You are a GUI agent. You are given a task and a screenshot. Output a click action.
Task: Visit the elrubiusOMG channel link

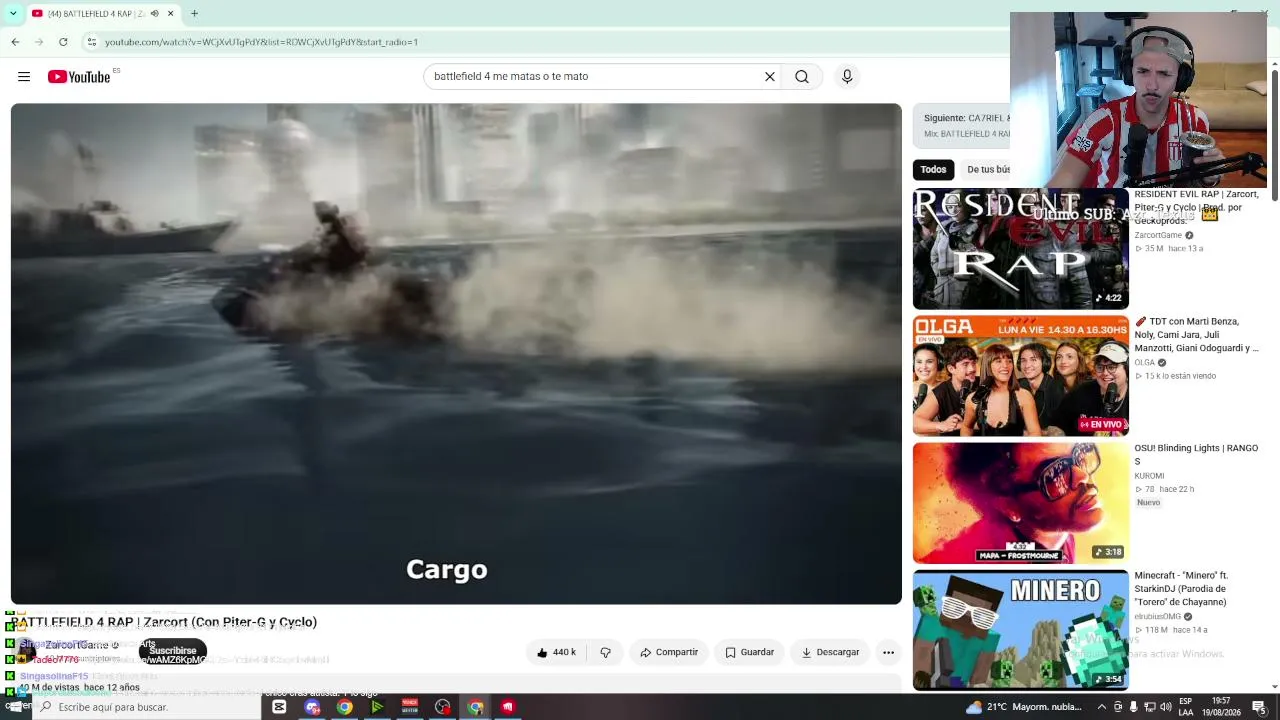tap(1157, 617)
